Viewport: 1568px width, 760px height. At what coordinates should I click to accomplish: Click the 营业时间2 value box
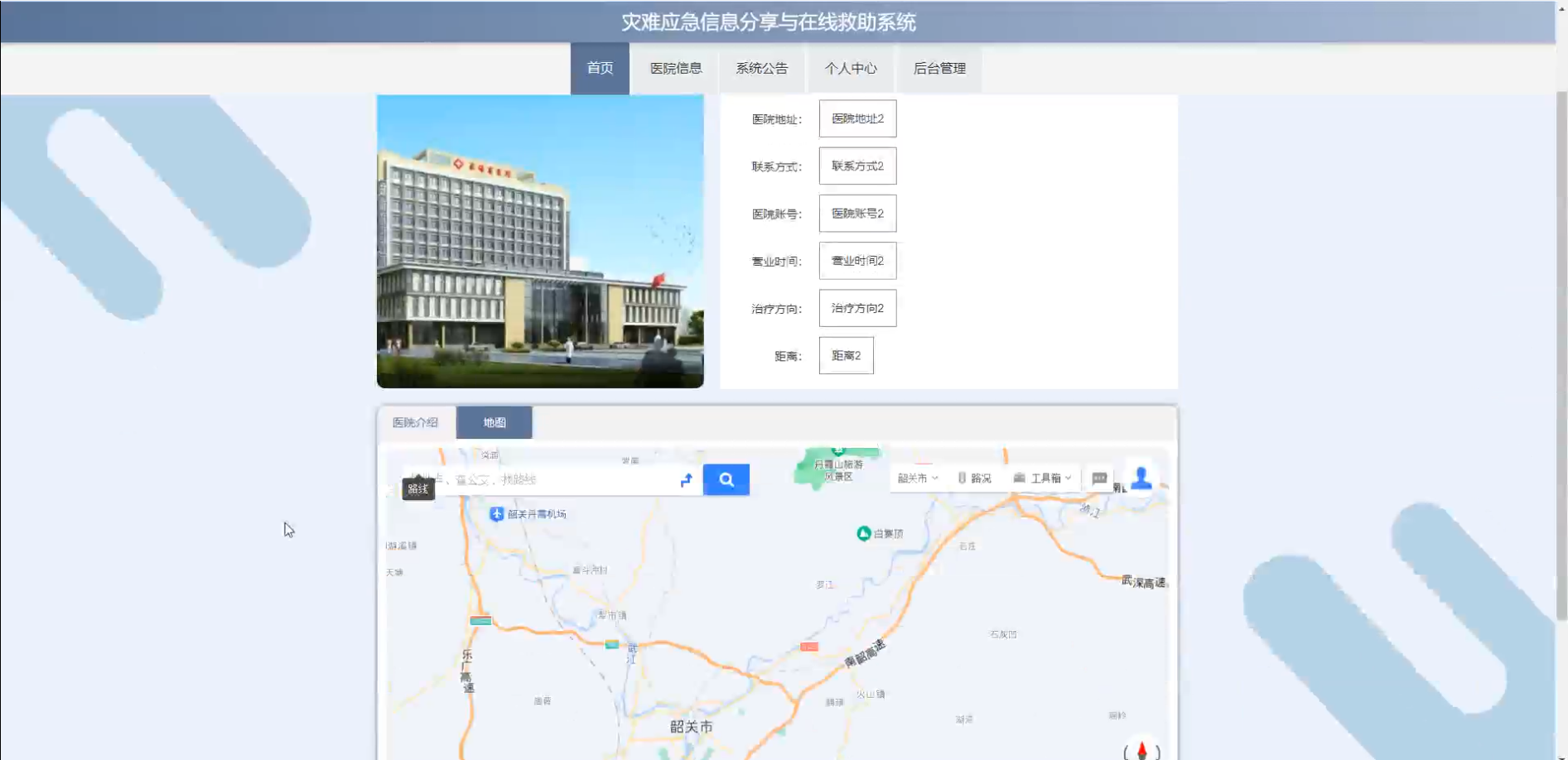pyautogui.click(x=857, y=261)
